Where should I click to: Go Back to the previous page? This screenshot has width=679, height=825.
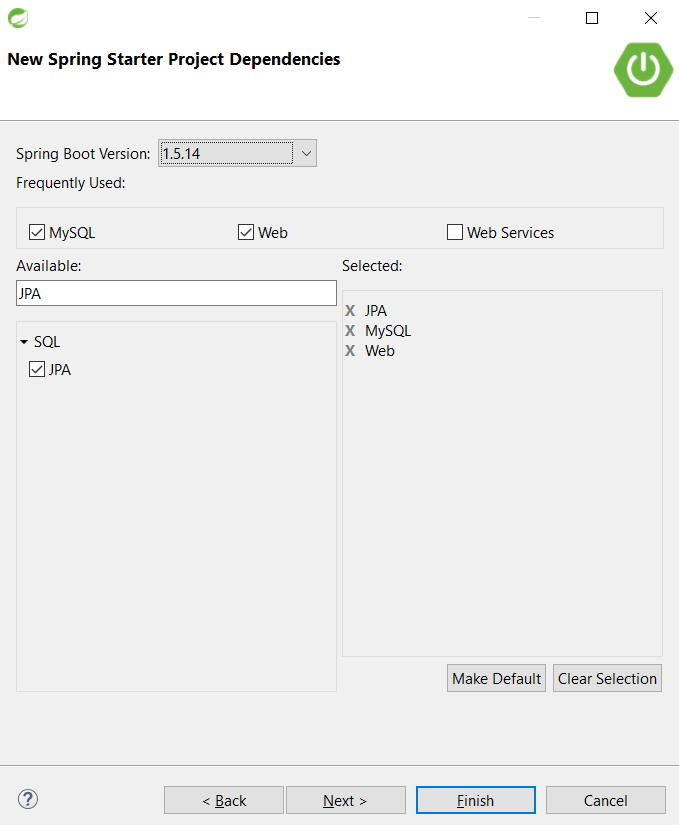pyautogui.click(x=224, y=800)
